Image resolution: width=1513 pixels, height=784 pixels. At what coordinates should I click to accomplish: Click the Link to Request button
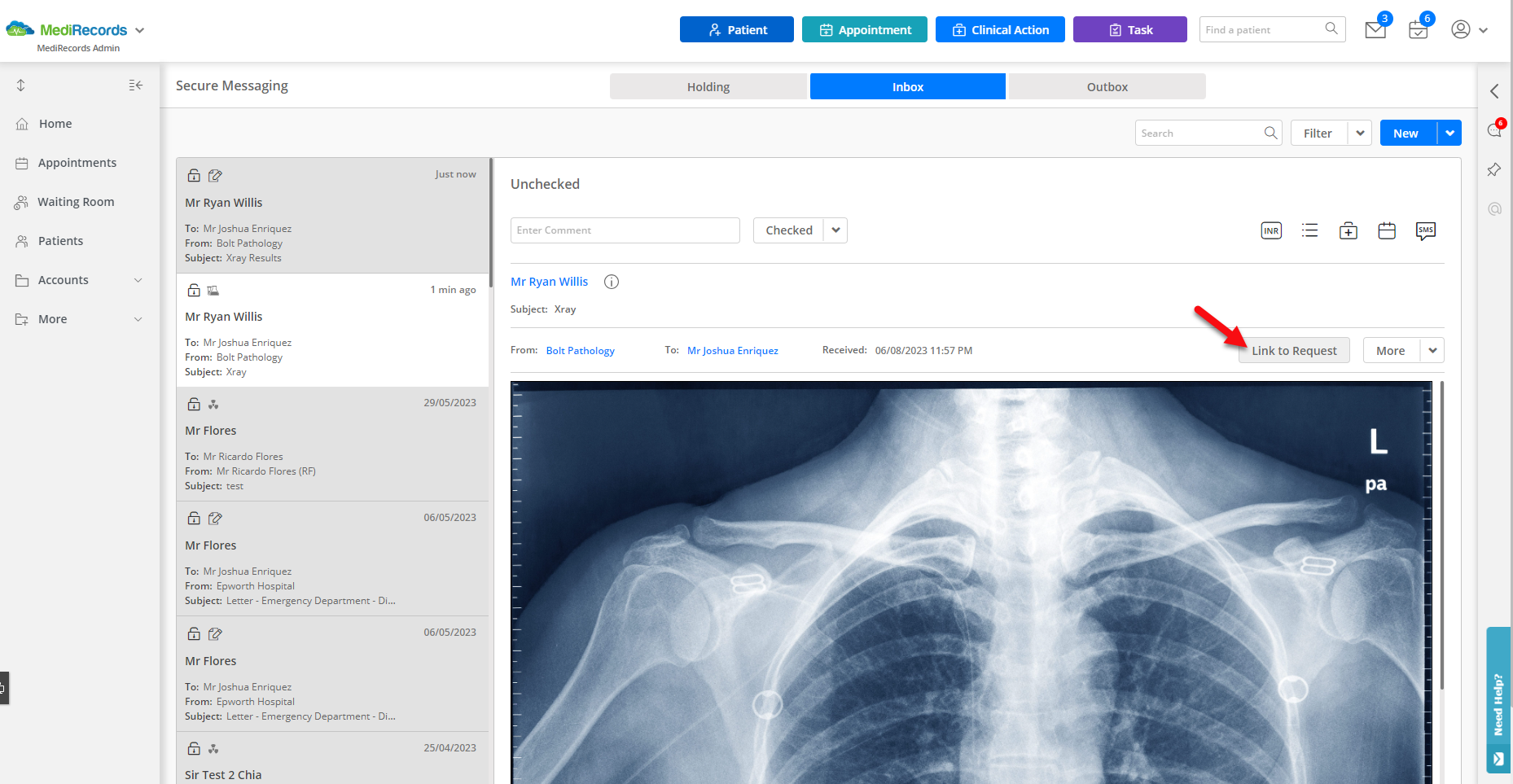pos(1294,351)
